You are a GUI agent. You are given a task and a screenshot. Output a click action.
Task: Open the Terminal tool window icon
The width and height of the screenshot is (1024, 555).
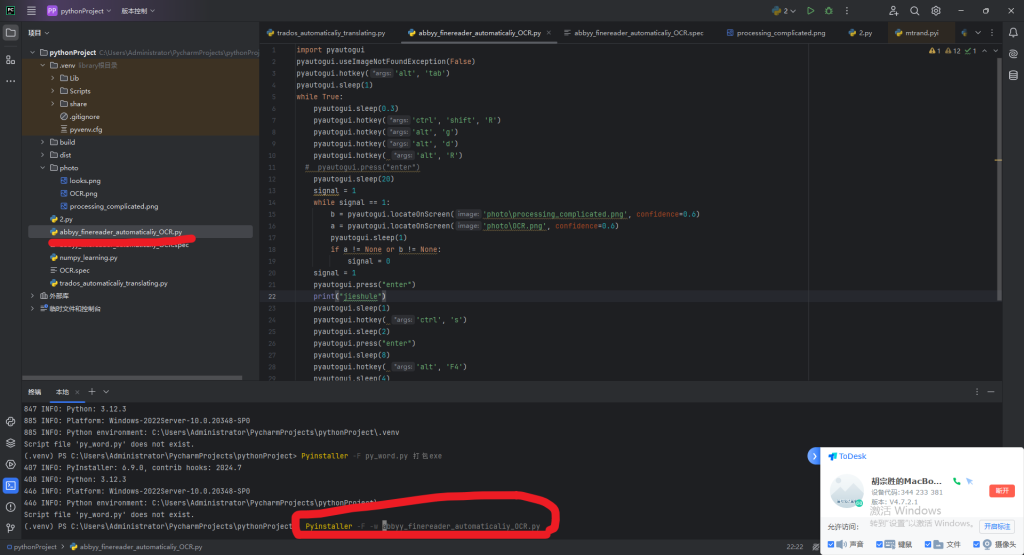click(11, 485)
